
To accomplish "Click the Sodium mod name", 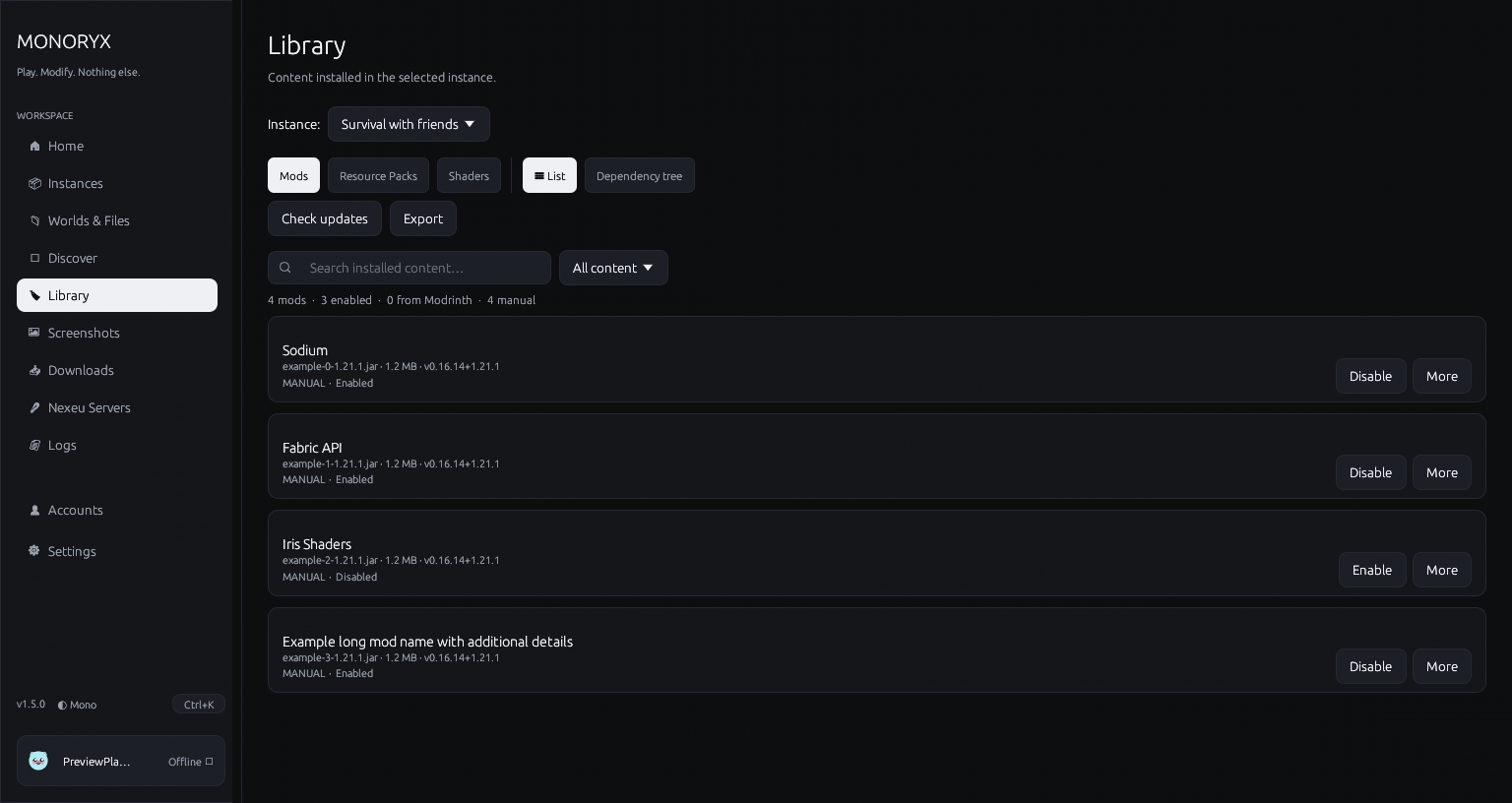I will click(305, 350).
